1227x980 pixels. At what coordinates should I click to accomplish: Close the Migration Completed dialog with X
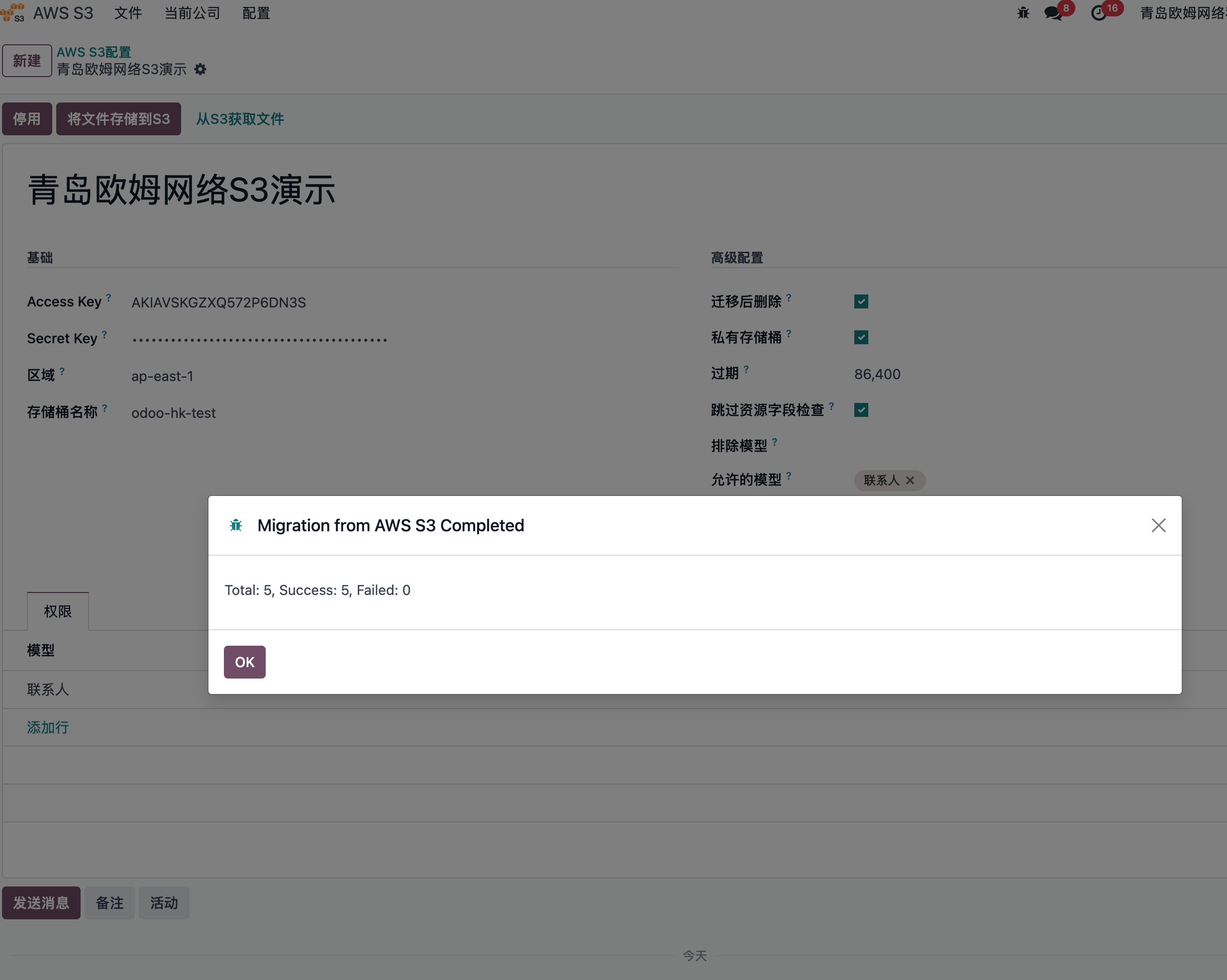point(1158,525)
